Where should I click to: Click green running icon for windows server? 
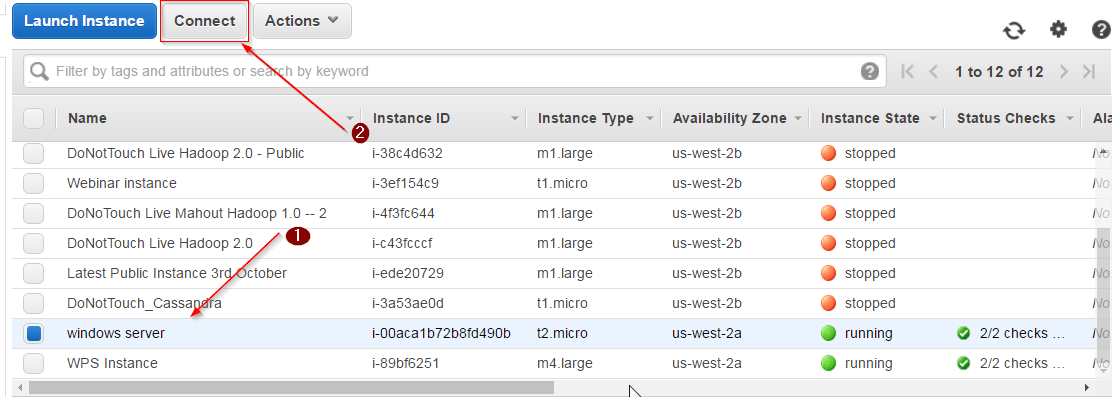pyautogui.click(x=828, y=333)
